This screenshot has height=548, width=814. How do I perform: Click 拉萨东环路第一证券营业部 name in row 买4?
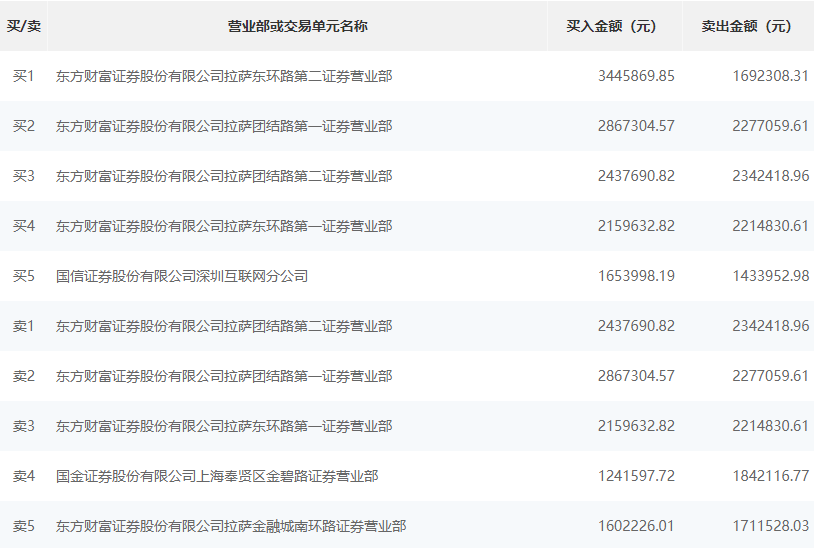224,226
